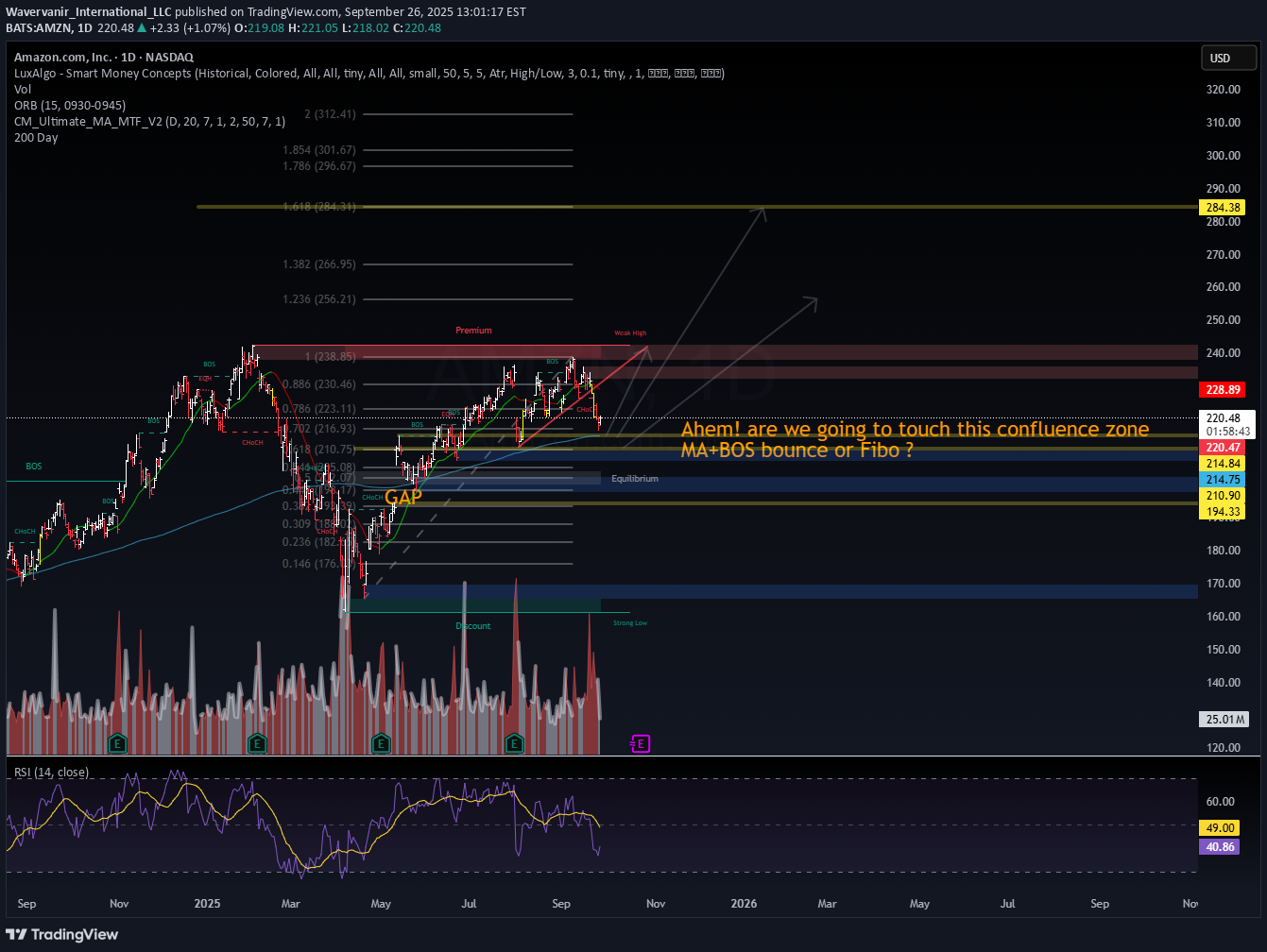Click the 284.38 yellow price label
The width and height of the screenshot is (1267, 952).
click(1224, 207)
